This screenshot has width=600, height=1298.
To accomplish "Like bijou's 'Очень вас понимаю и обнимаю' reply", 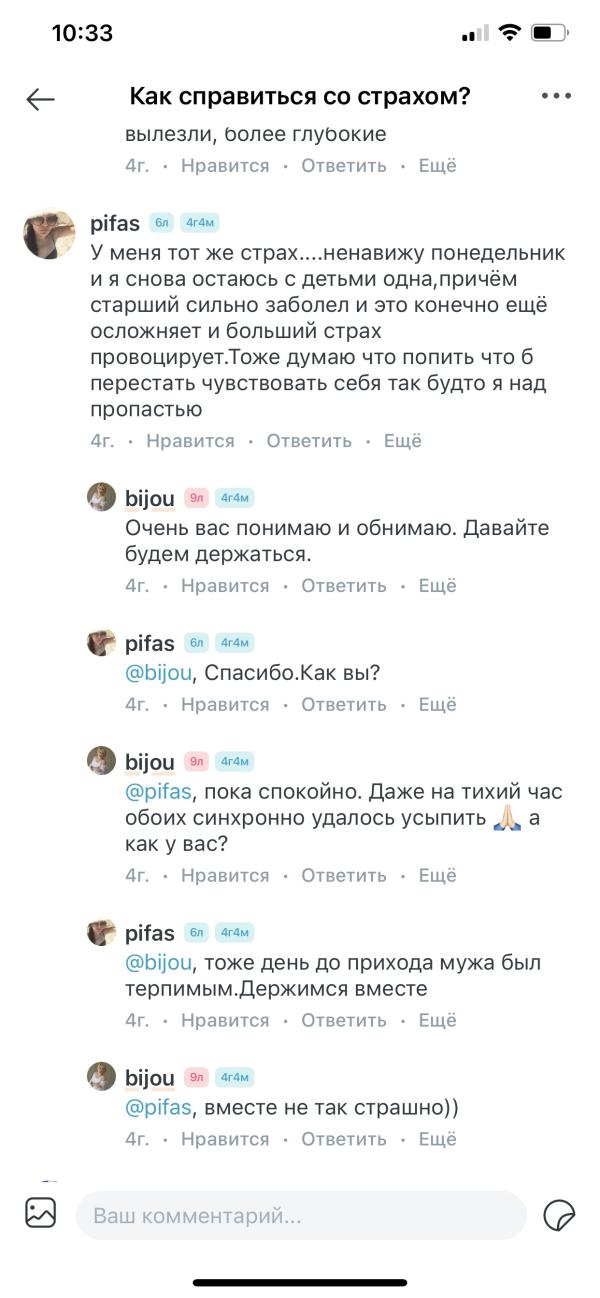I will pyautogui.click(x=225, y=586).
